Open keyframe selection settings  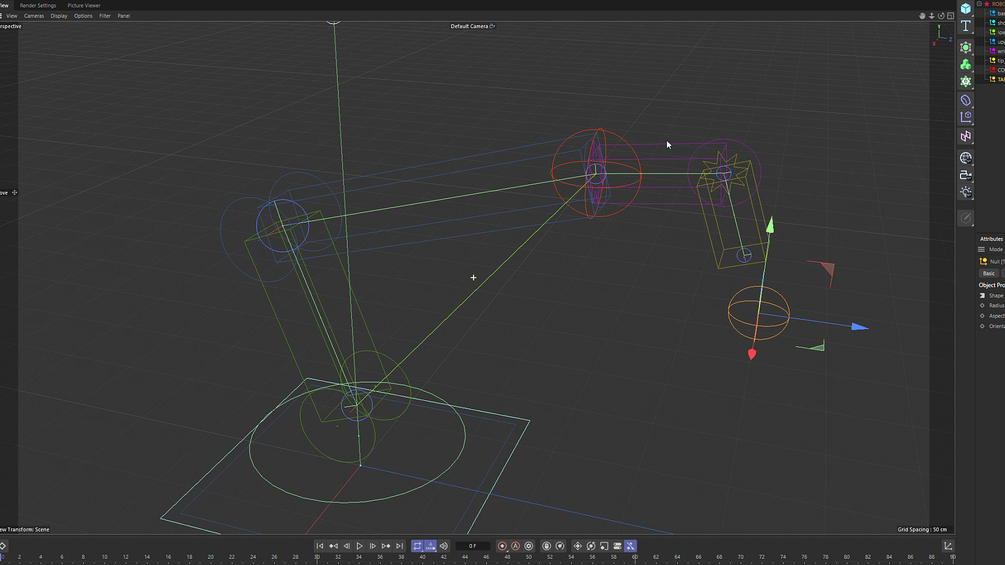tap(529, 546)
